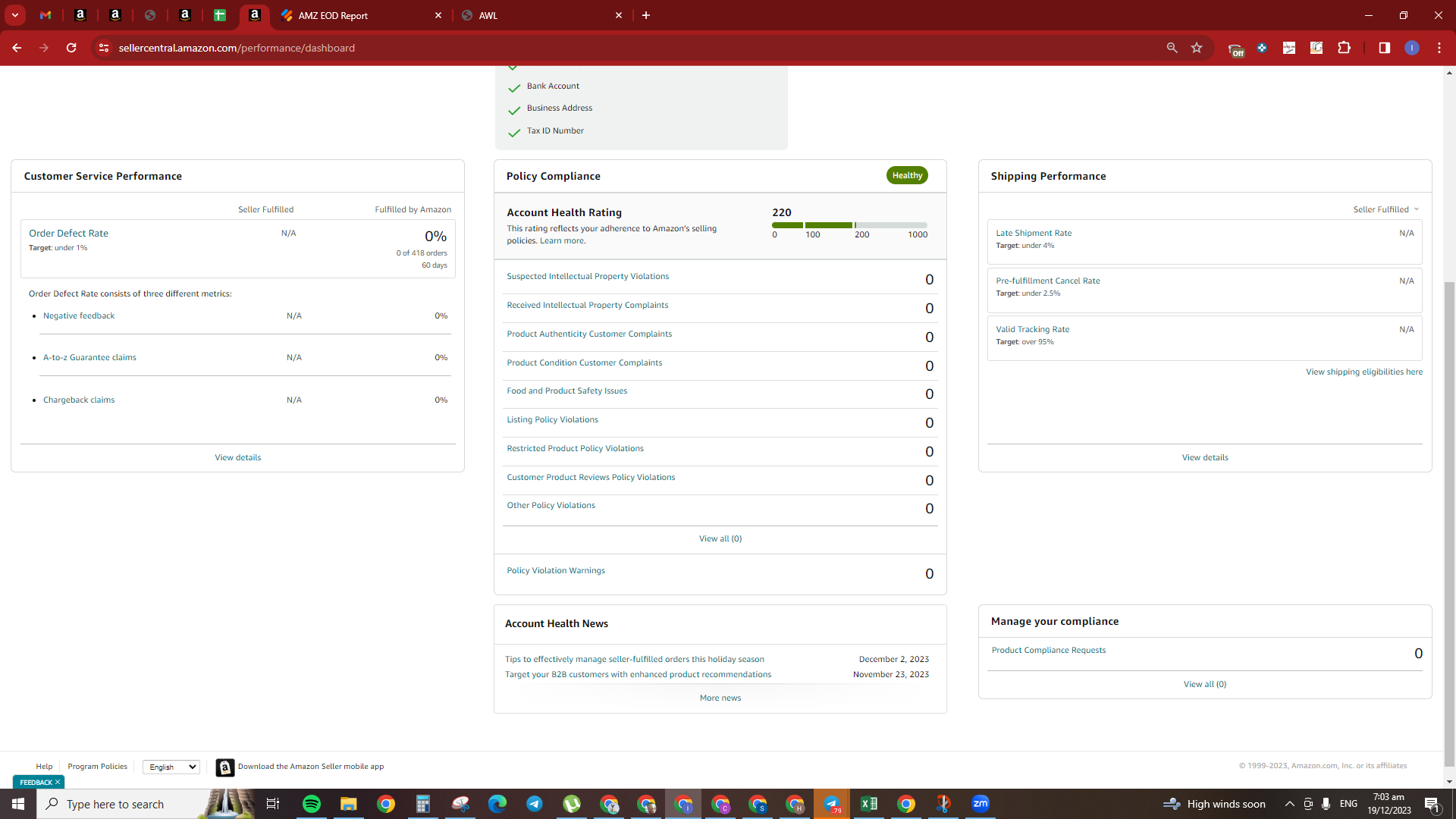Click the extension icon with Off badge
Image resolution: width=1456 pixels, height=819 pixels.
click(x=1235, y=49)
